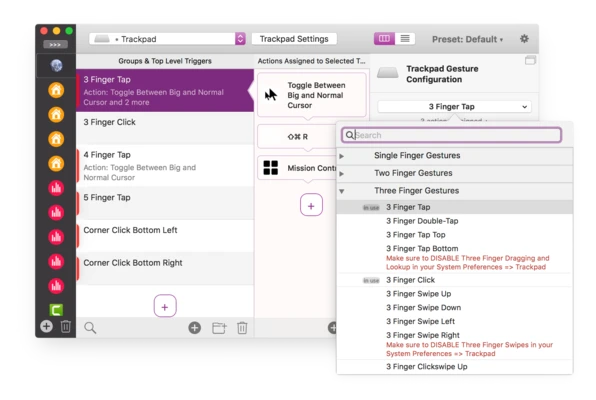Open preferences with the gear icon
Viewport: 596px width, 400px height.
click(x=524, y=39)
